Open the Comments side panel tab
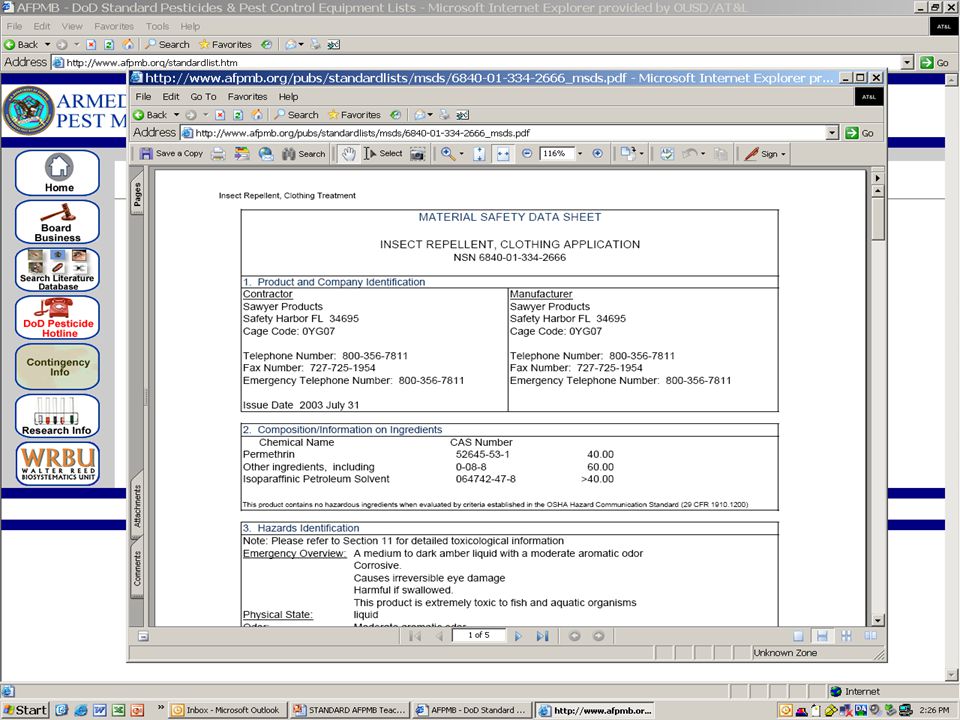 (x=137, y=568)
